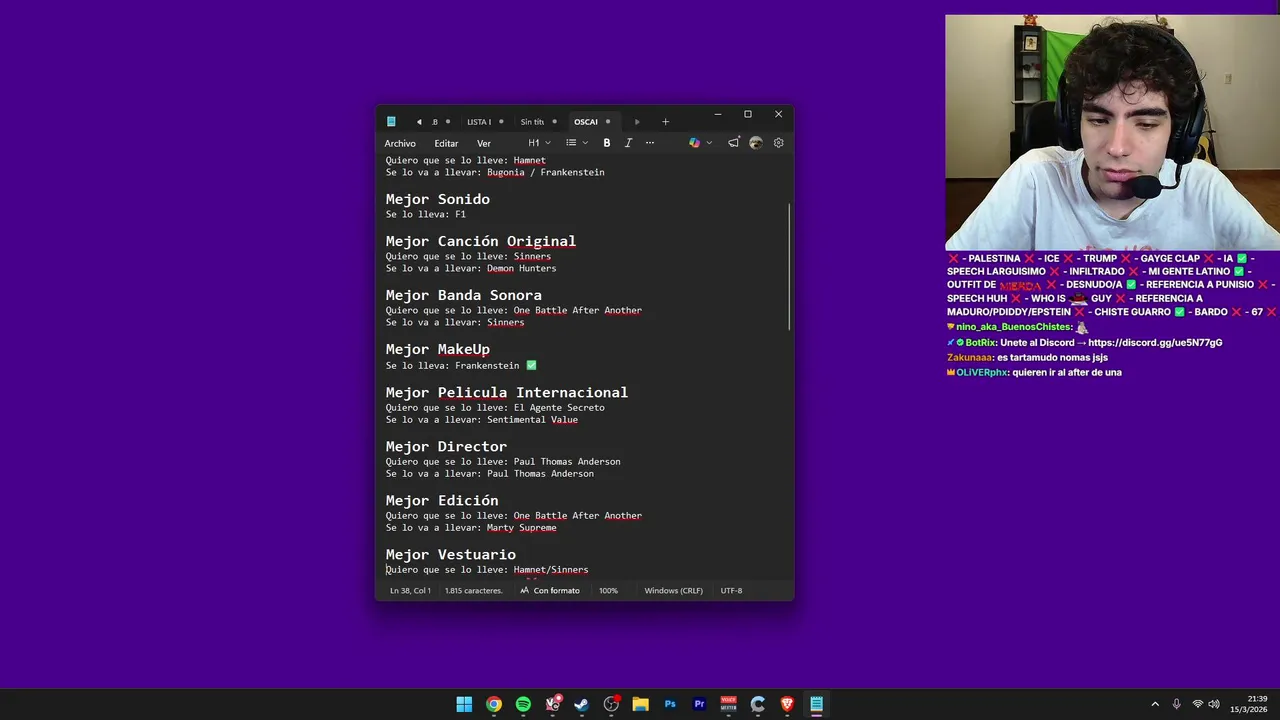Image resolution: width=1280 pixels, height=720 pixels.
Task: Click the megaphone feedback icon
Action: coord(733,143)
